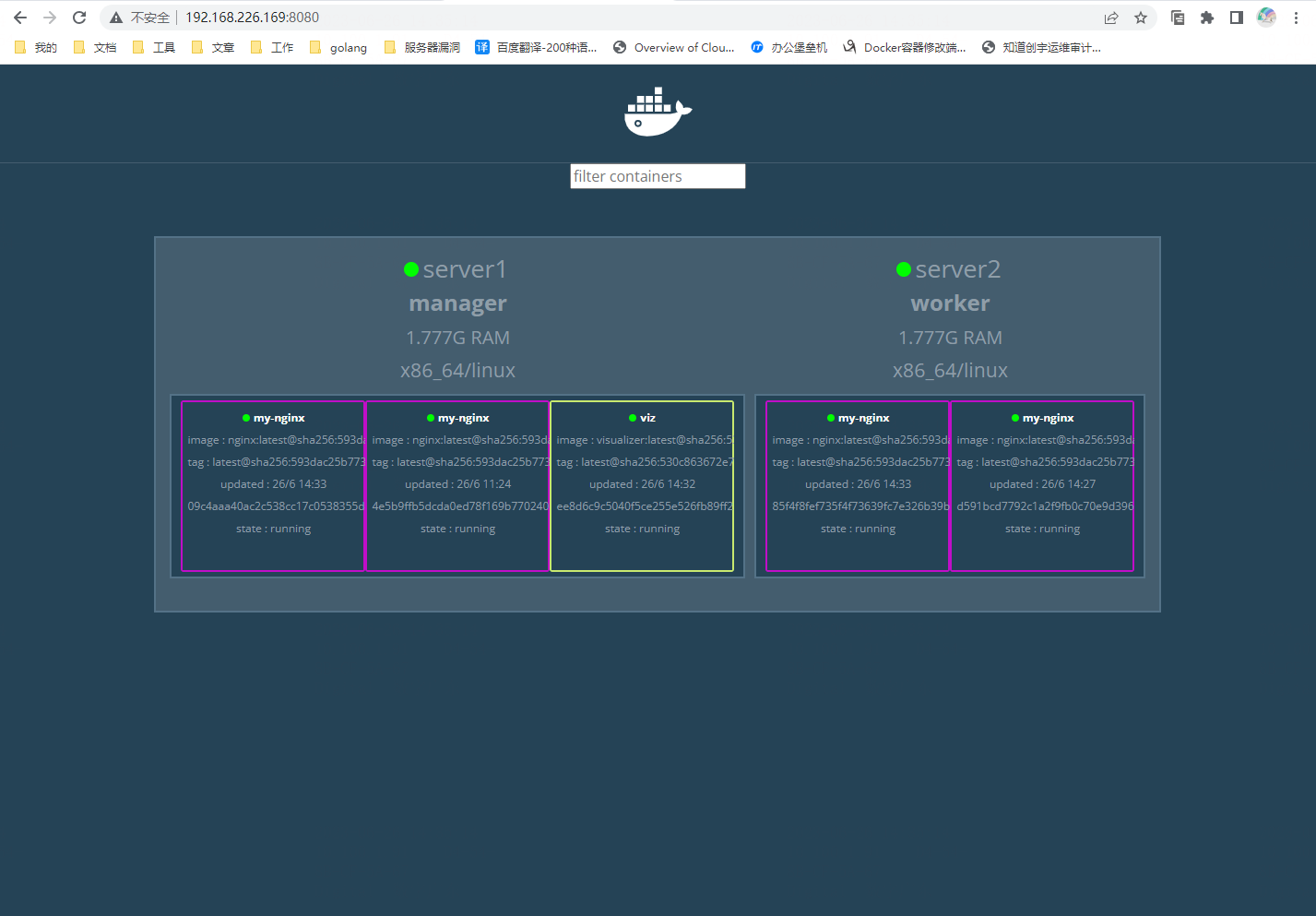Open Chrome three-dot menu
The height and width of the screenshot is (916, 1316).
(x=1296, y=18)
